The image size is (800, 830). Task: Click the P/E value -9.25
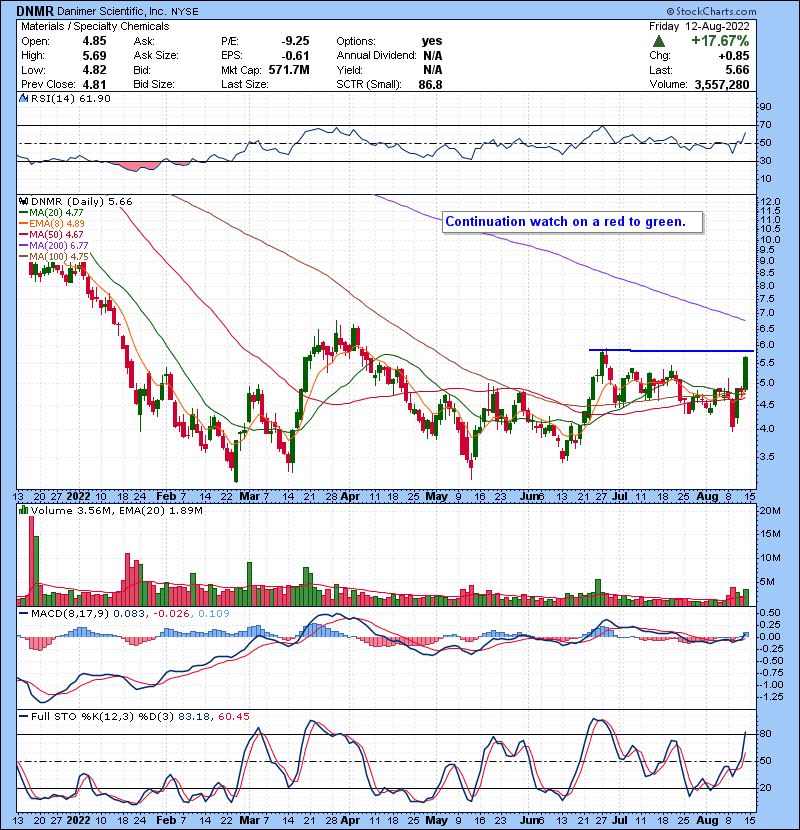coord(295,41)
